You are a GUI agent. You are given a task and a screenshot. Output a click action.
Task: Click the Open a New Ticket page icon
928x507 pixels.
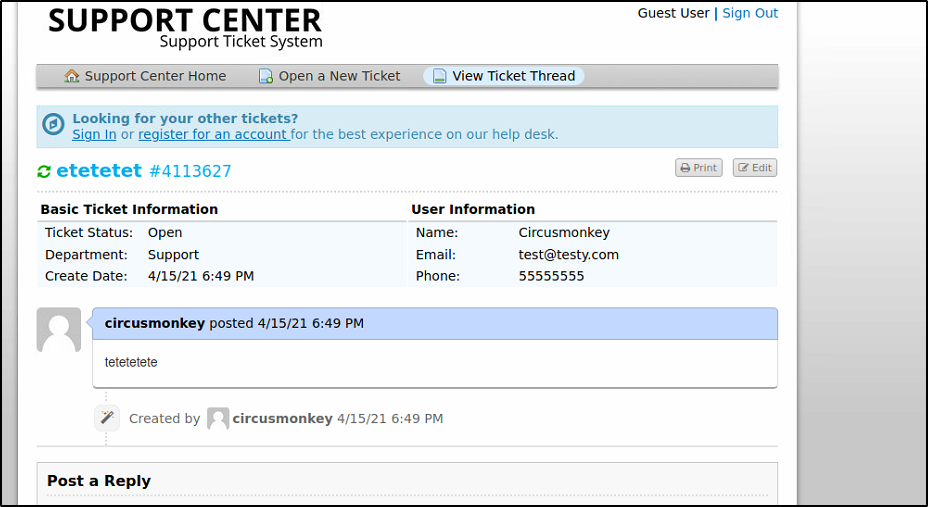(x=266, y=76)
